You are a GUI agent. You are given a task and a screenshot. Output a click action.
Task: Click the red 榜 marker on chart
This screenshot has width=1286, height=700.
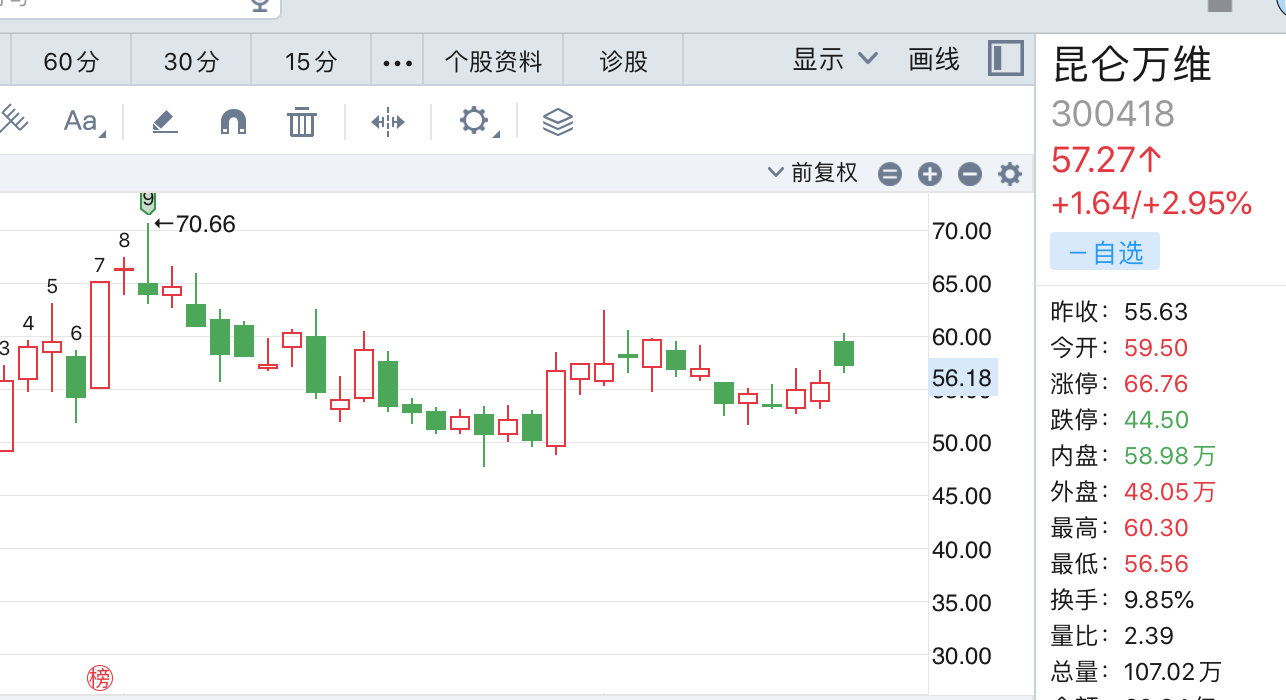coord(100,678)
